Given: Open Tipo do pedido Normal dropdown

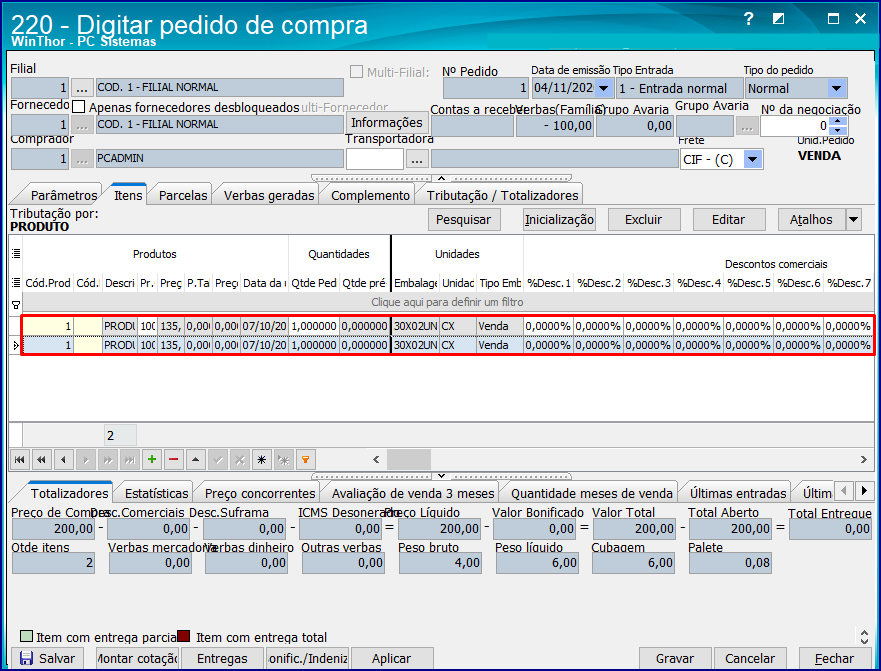Looking at the screenshot, I should point(837,88).
